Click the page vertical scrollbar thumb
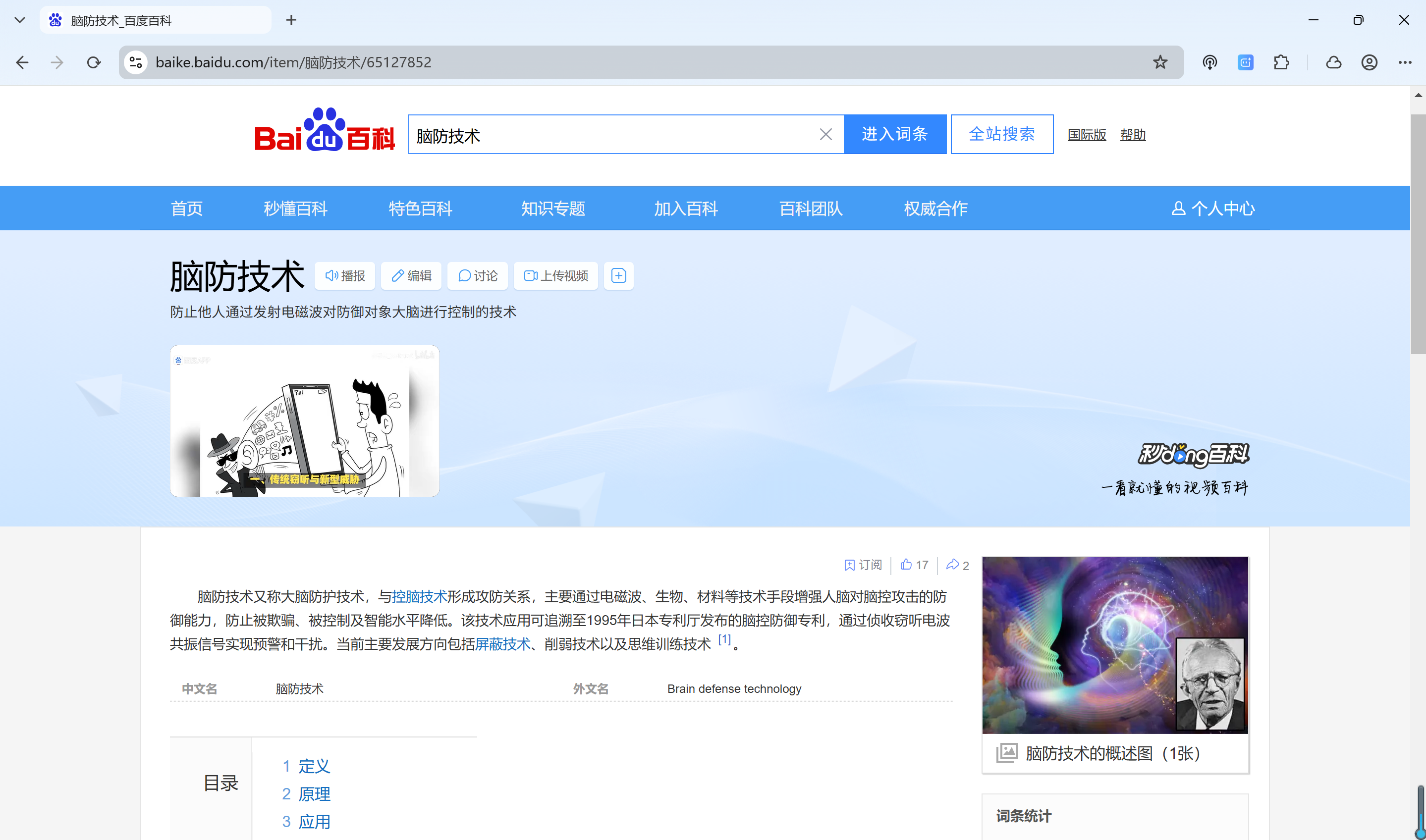The height and width of the screenshot is (840, 1426). tap(1418, 234)
